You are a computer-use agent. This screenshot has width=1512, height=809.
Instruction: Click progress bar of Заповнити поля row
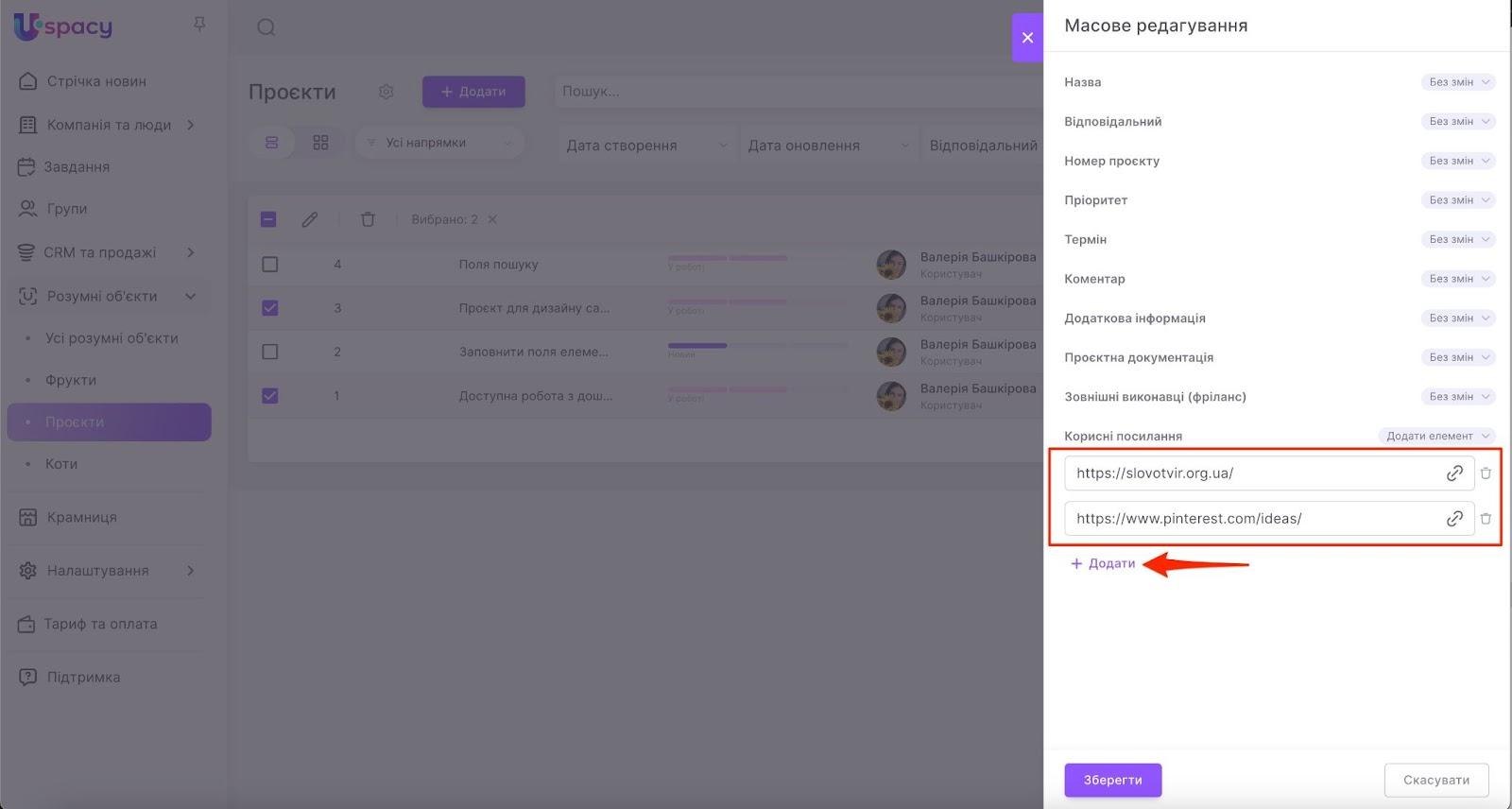click(x=758, y=346)
